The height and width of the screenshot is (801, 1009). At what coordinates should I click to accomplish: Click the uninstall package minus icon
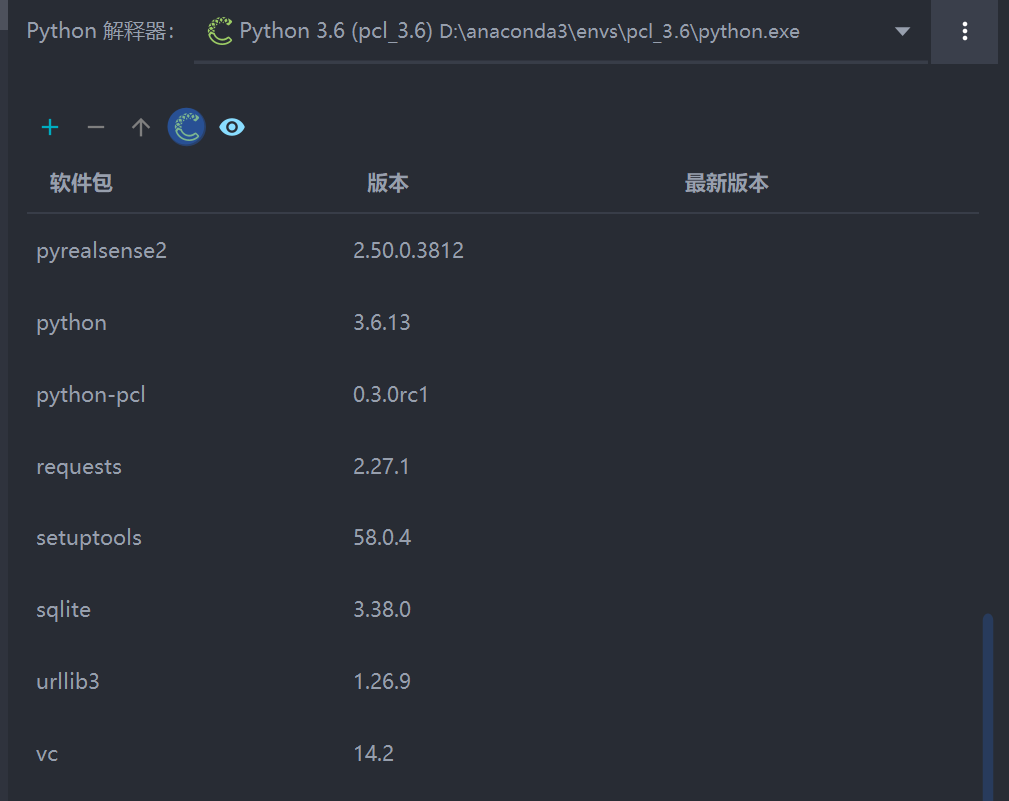coord(95,127)
